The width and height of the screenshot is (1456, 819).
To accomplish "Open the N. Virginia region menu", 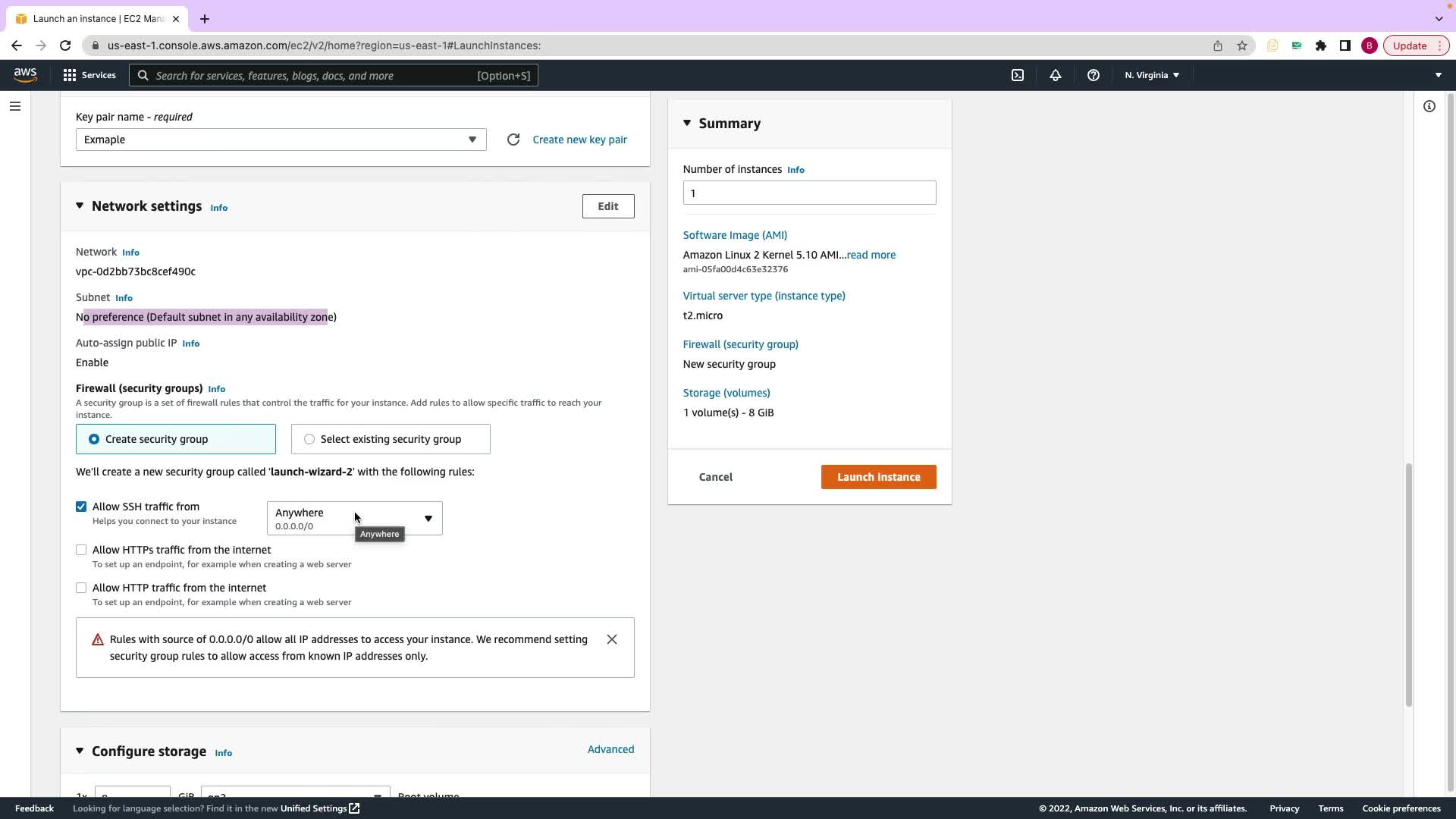I will tap(1151, 75).
